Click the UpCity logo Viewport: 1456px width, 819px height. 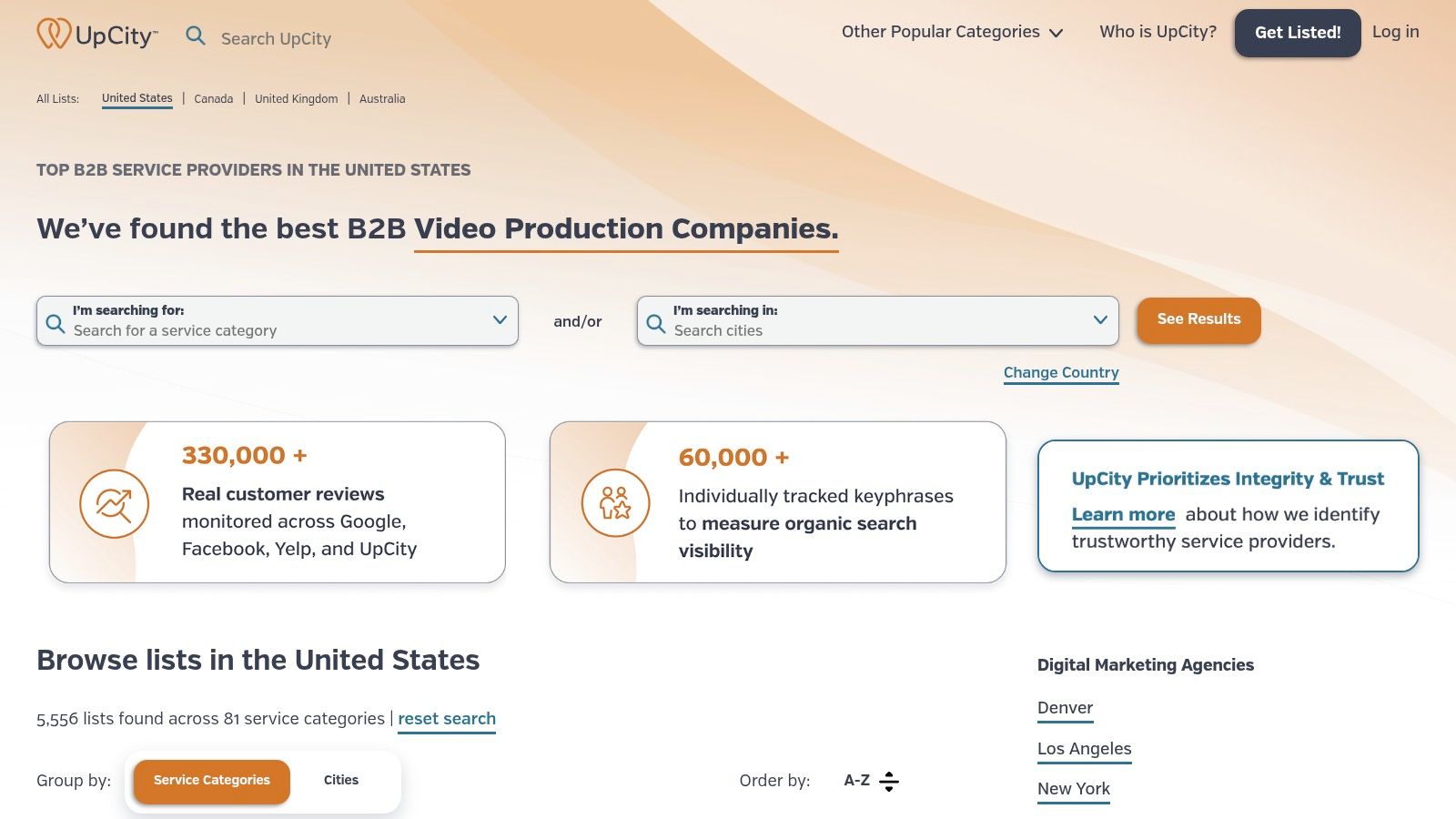coord(97,35)
